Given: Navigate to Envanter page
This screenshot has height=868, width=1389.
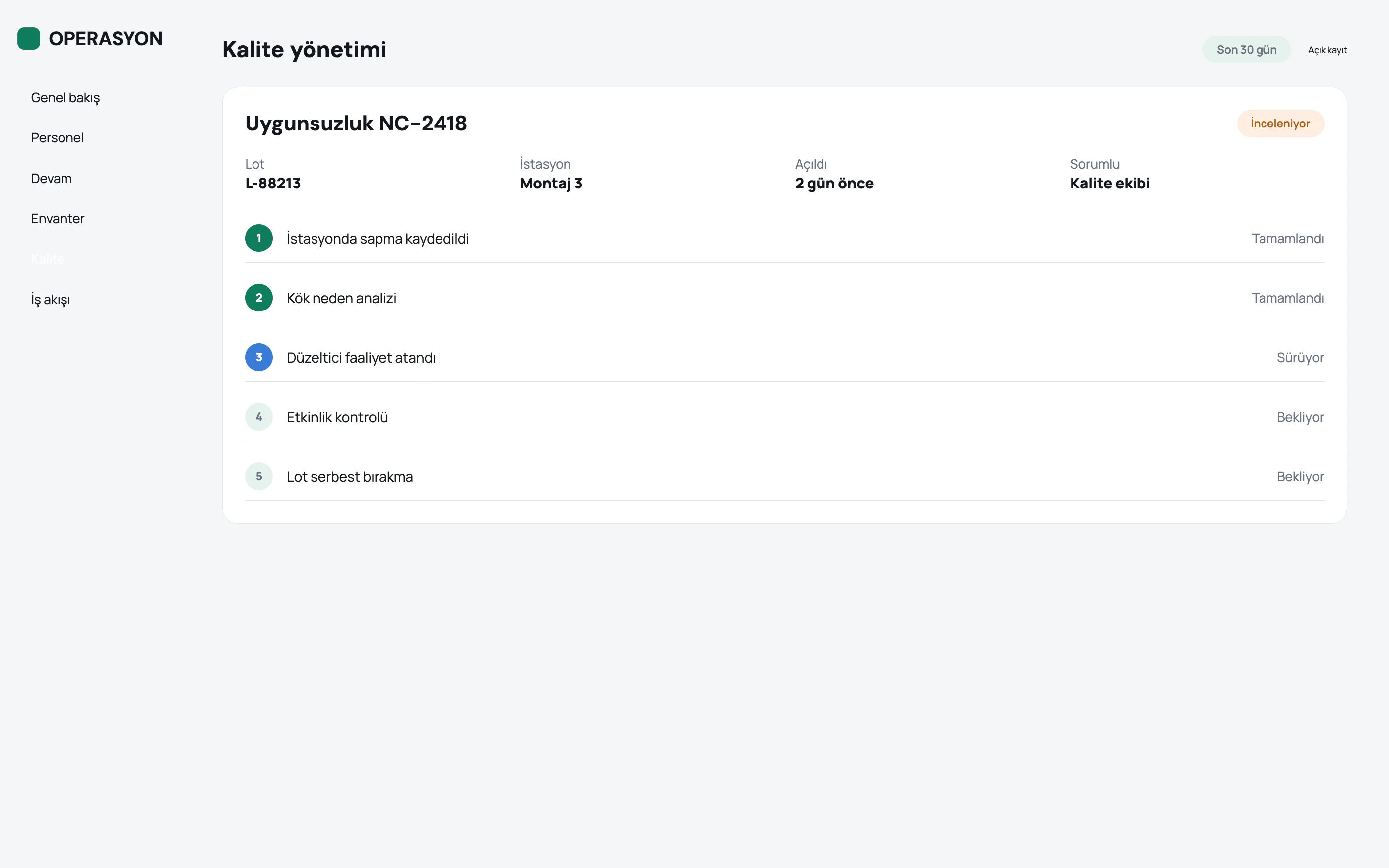Looking at the screenshot, I should (58, 219).
